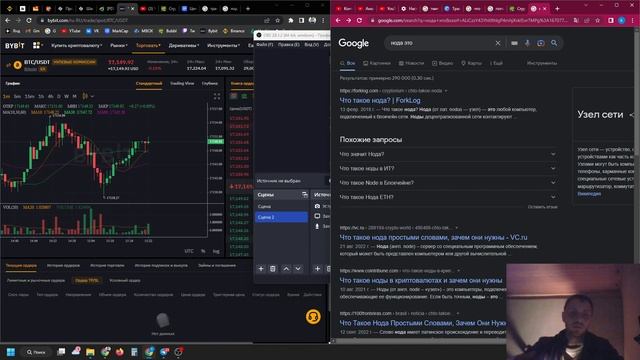The image size is (640, 360).
Task: Search by image with Google Lens
Action: [541, 43]
